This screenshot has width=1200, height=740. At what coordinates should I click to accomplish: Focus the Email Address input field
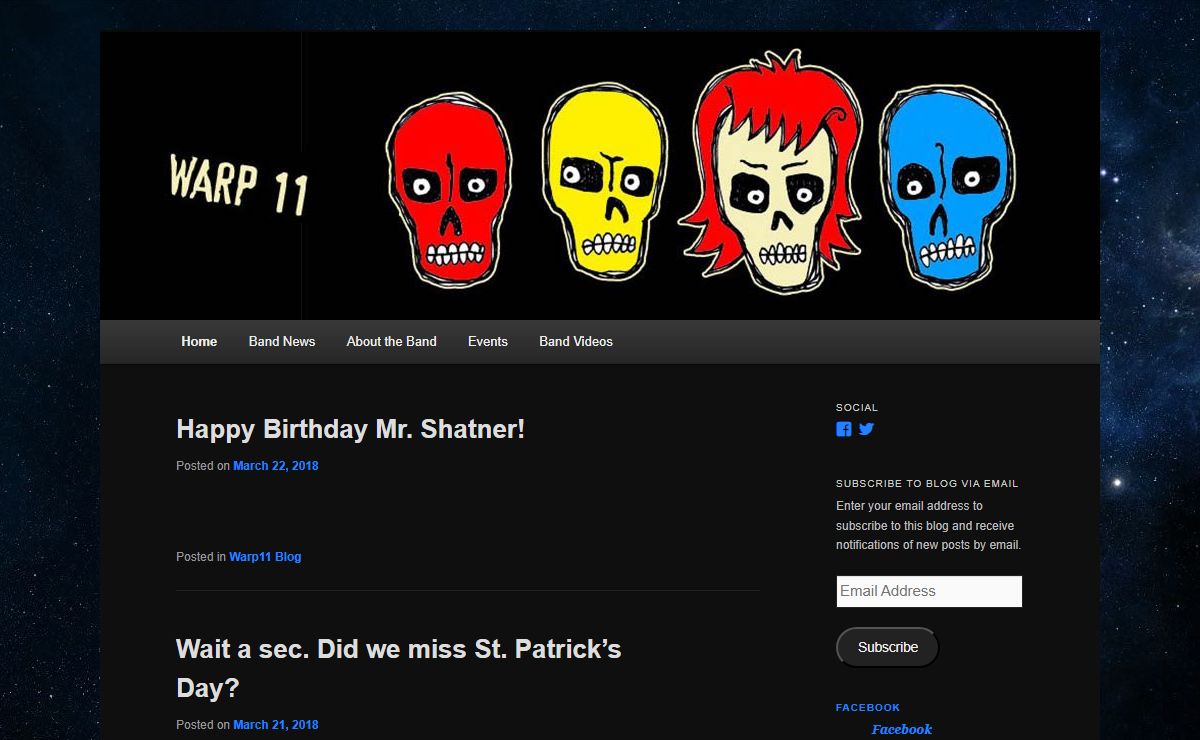click(x=929, y=591)
